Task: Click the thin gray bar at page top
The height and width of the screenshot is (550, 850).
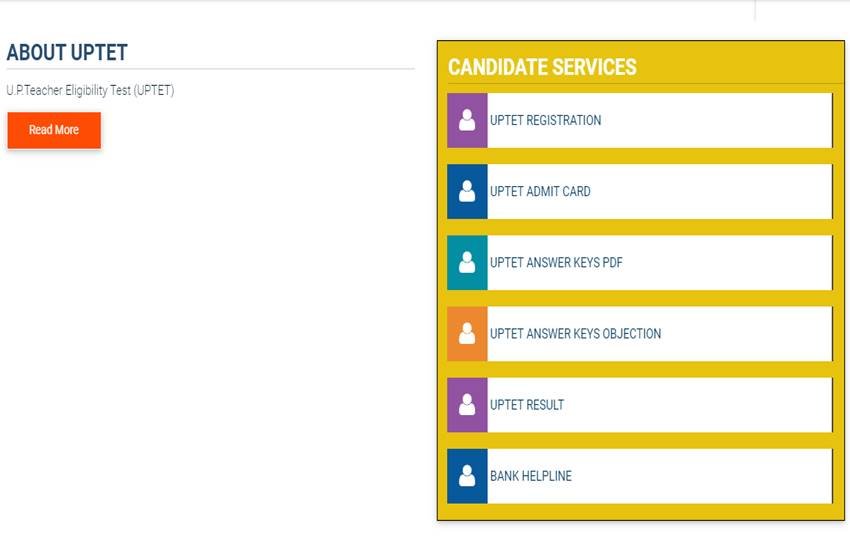Action: pyautogui.click(x=400, y=1)
